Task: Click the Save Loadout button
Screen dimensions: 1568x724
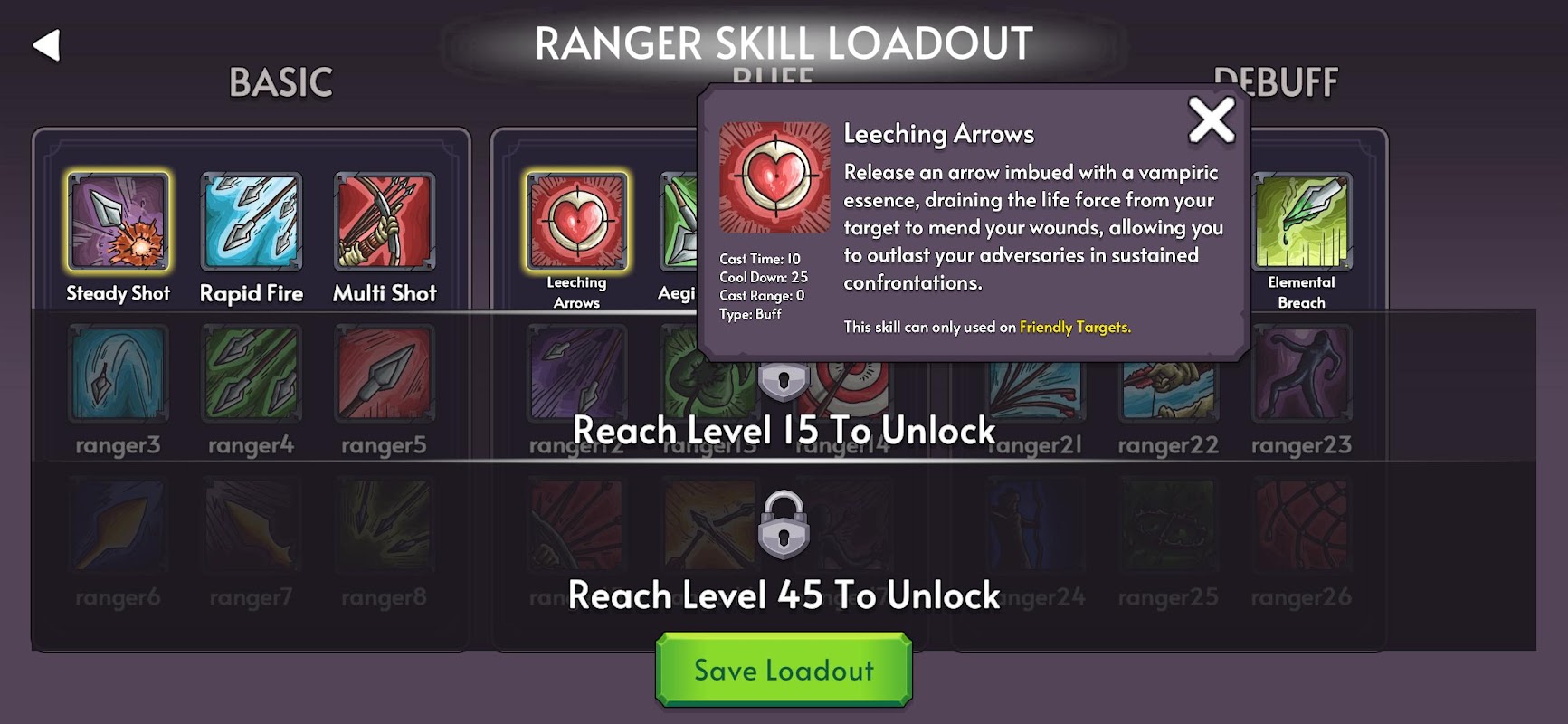Action: point(784,670)
